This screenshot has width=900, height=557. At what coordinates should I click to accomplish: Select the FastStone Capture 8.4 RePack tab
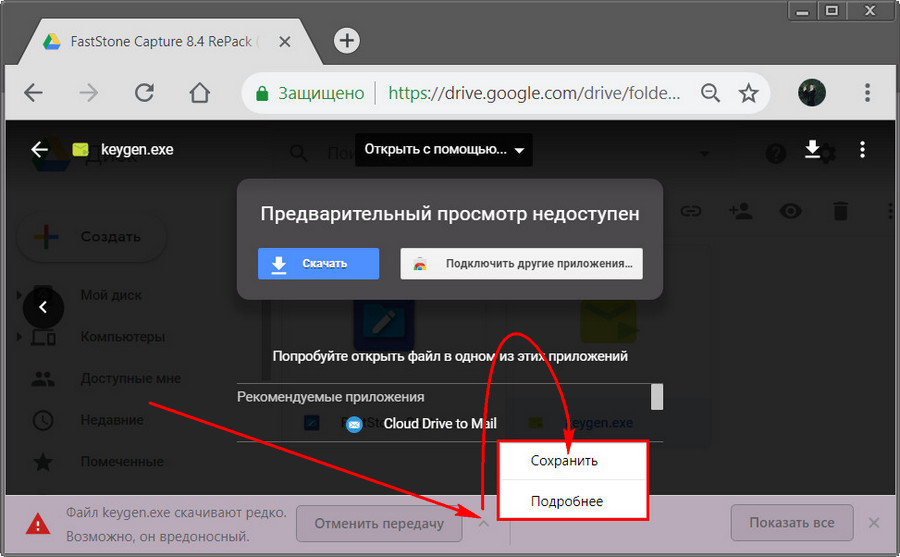pyautogui.click(x=161, y=41)
